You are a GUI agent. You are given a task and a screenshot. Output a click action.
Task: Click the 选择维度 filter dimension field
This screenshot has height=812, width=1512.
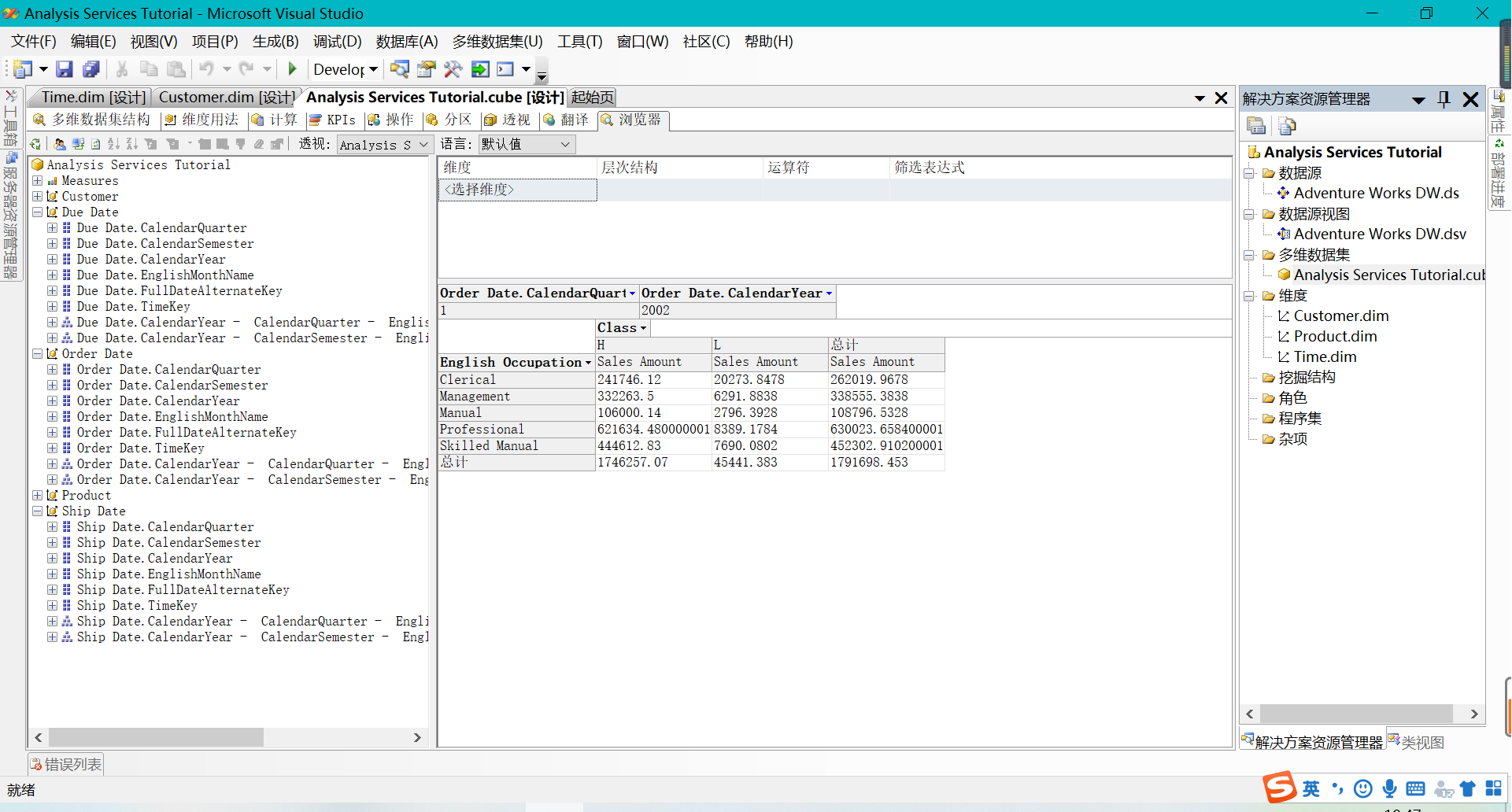pyautogui.click(x=517, y=190)
